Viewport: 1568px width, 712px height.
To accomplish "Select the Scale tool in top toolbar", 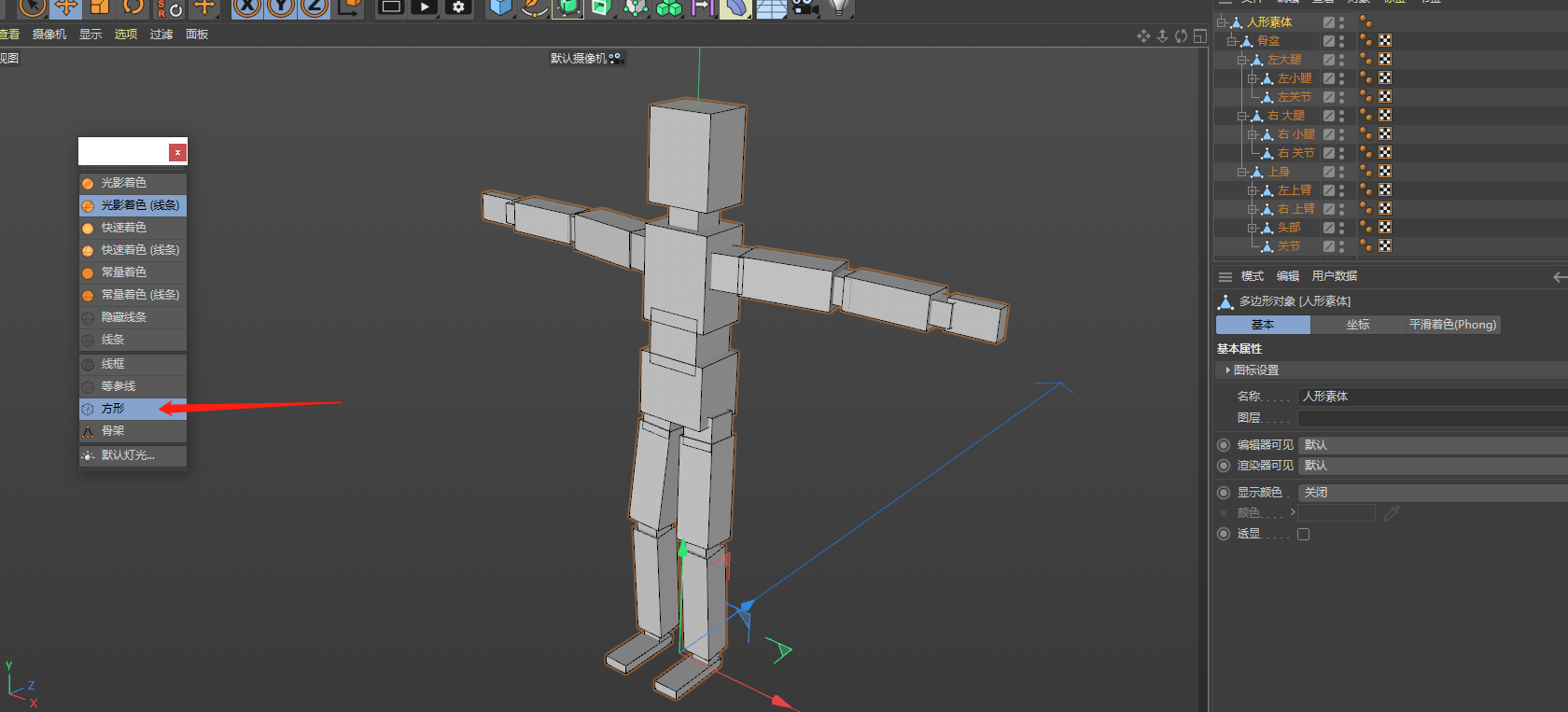I will [99, 7].
